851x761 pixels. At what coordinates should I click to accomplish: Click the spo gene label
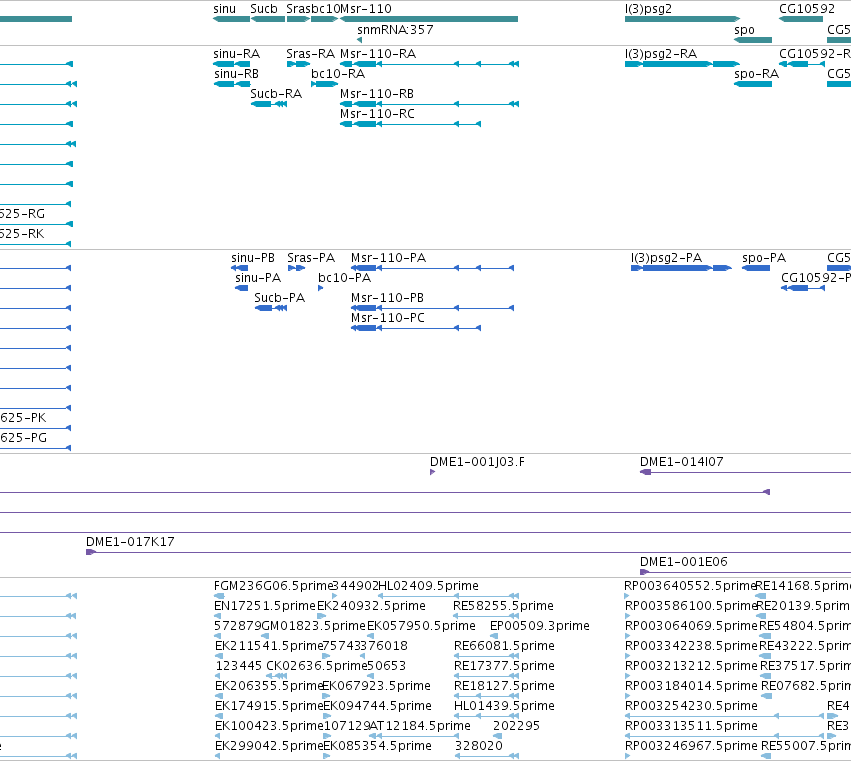coord(744,30)
